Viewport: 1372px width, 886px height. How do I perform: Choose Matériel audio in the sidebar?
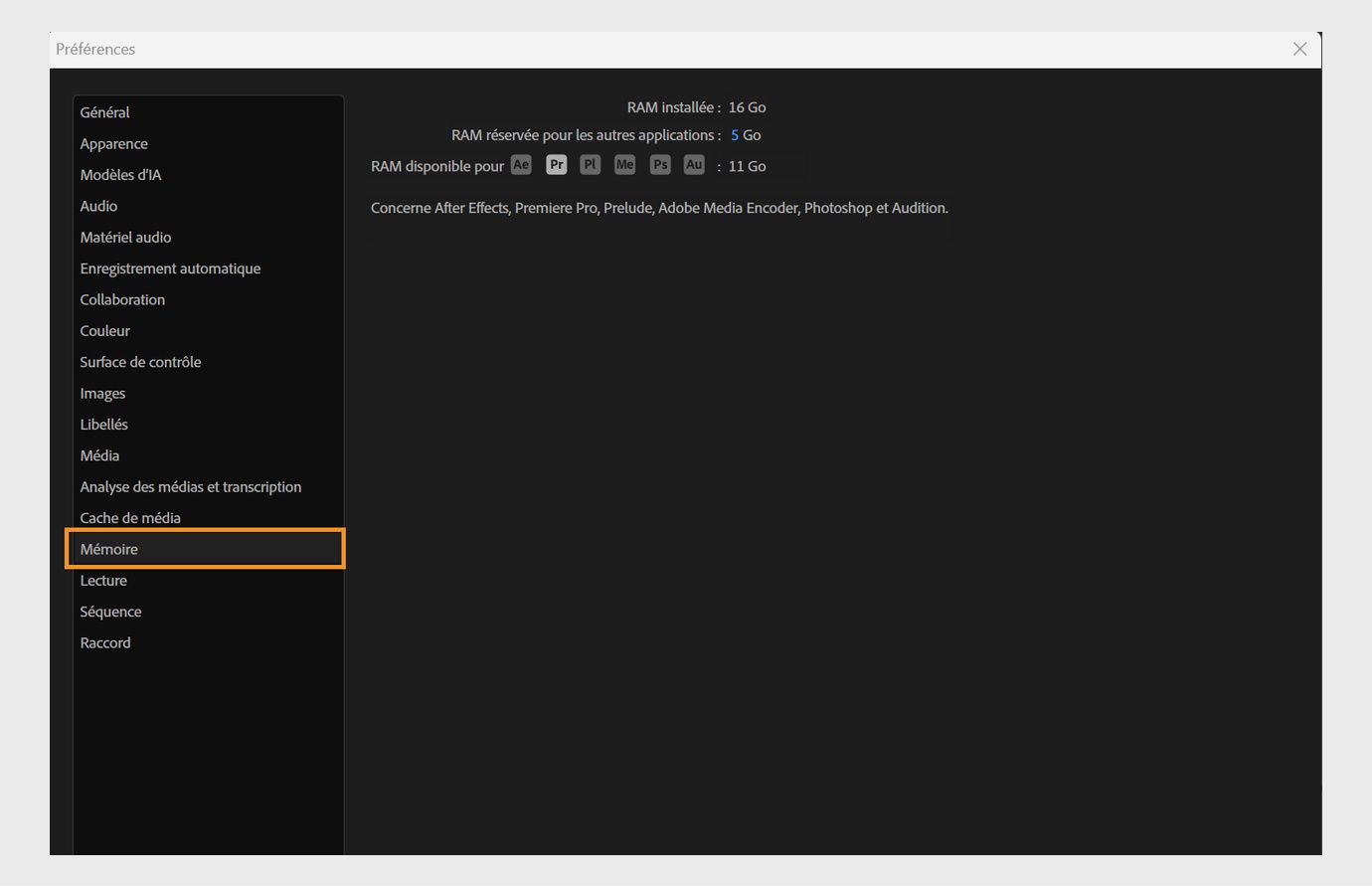[125, 237]
